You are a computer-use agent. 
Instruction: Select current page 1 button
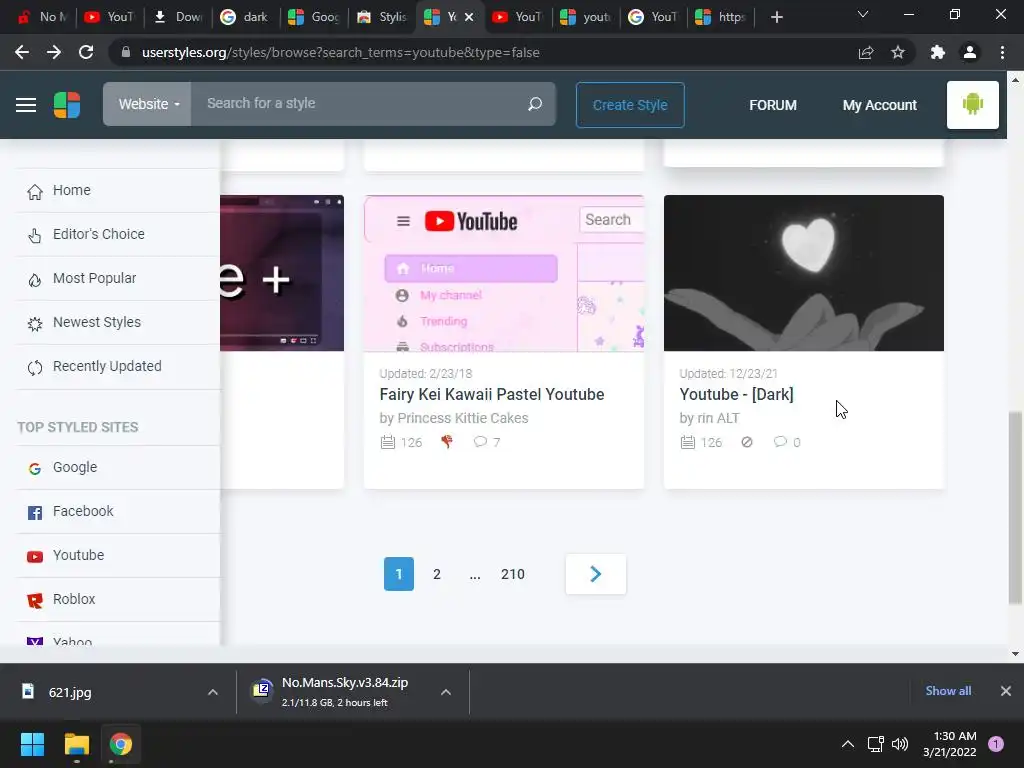[398, 574]
